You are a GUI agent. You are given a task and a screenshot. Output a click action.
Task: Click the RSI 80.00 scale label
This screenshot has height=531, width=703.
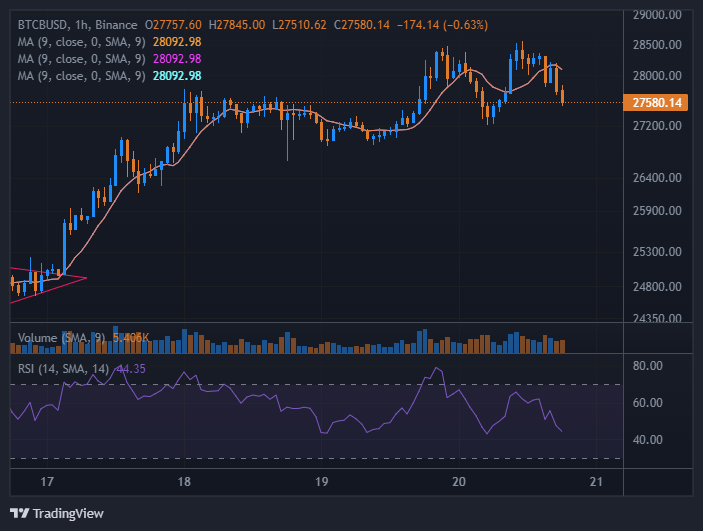point(648,366)
